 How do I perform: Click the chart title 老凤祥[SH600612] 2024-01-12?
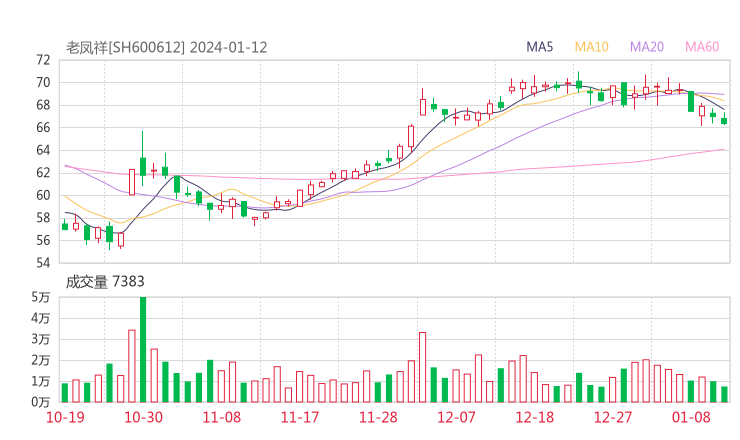point(167,48)
